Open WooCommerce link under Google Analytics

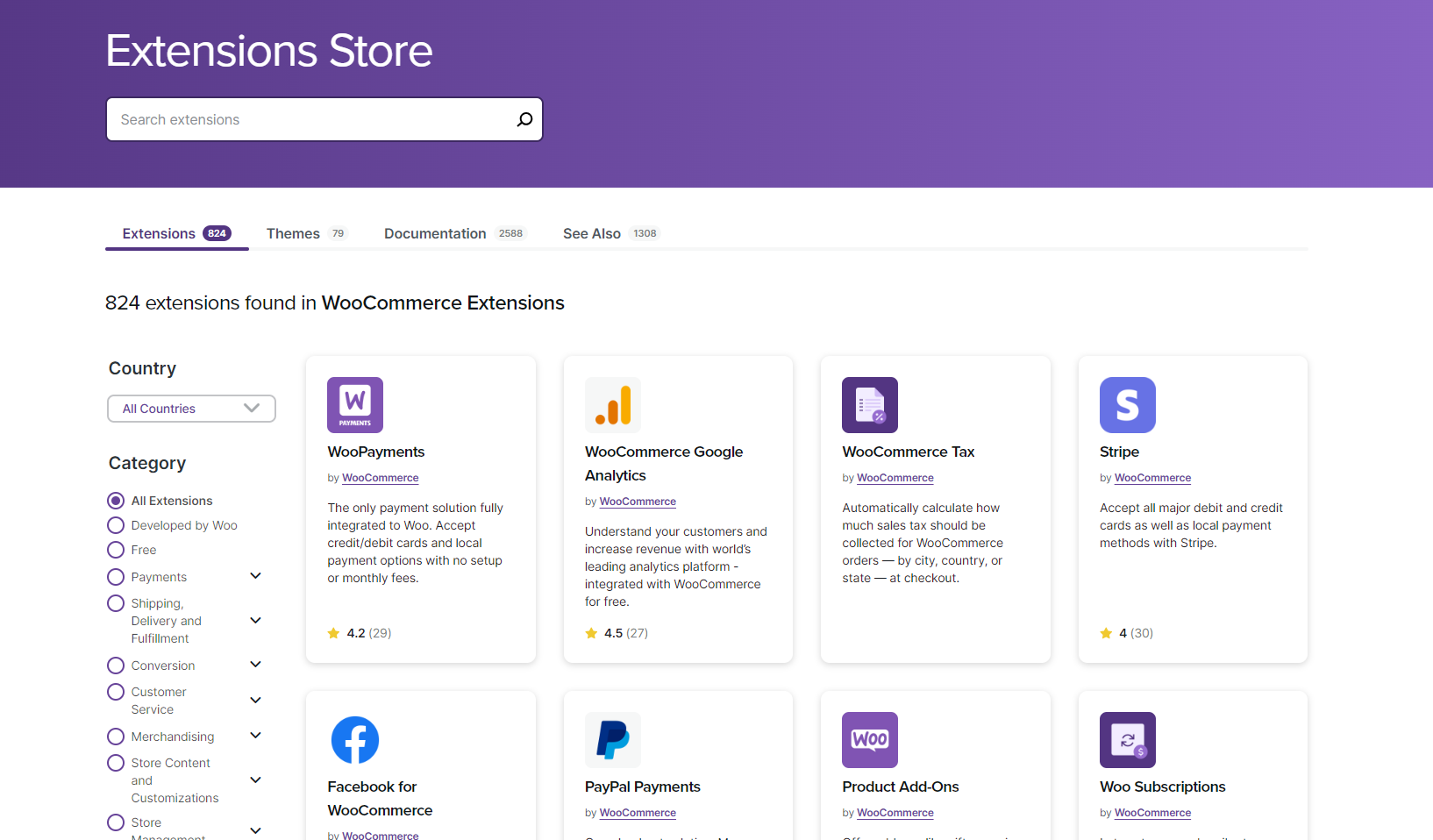point(638,502)
